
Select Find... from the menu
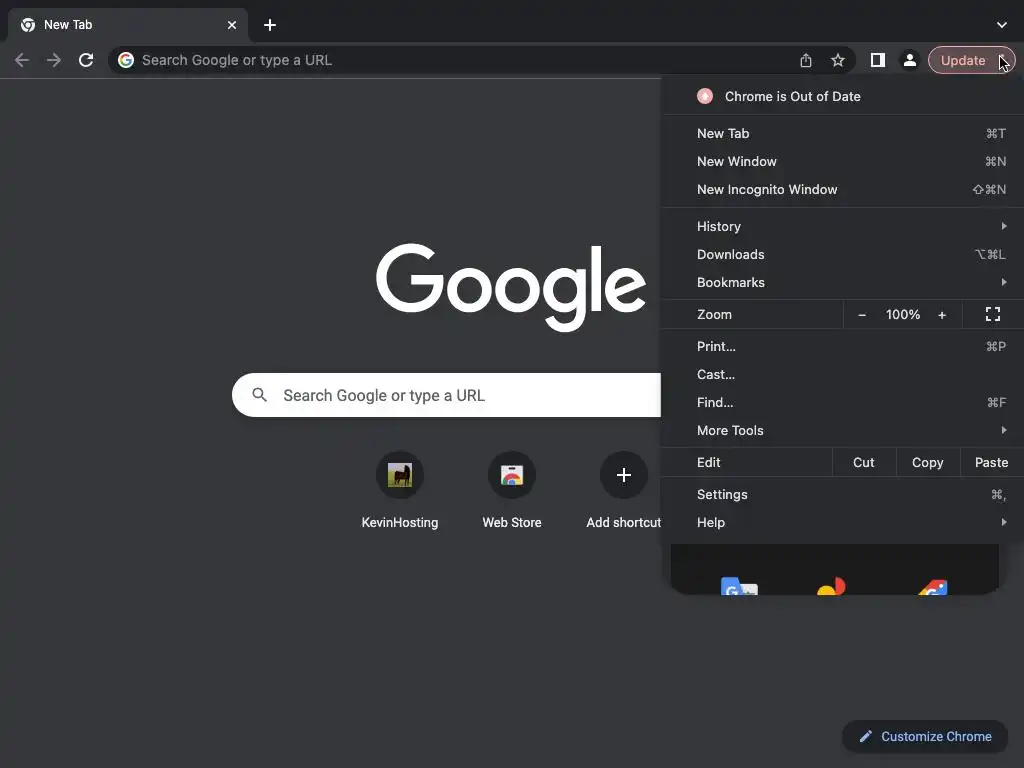[842, 403]
